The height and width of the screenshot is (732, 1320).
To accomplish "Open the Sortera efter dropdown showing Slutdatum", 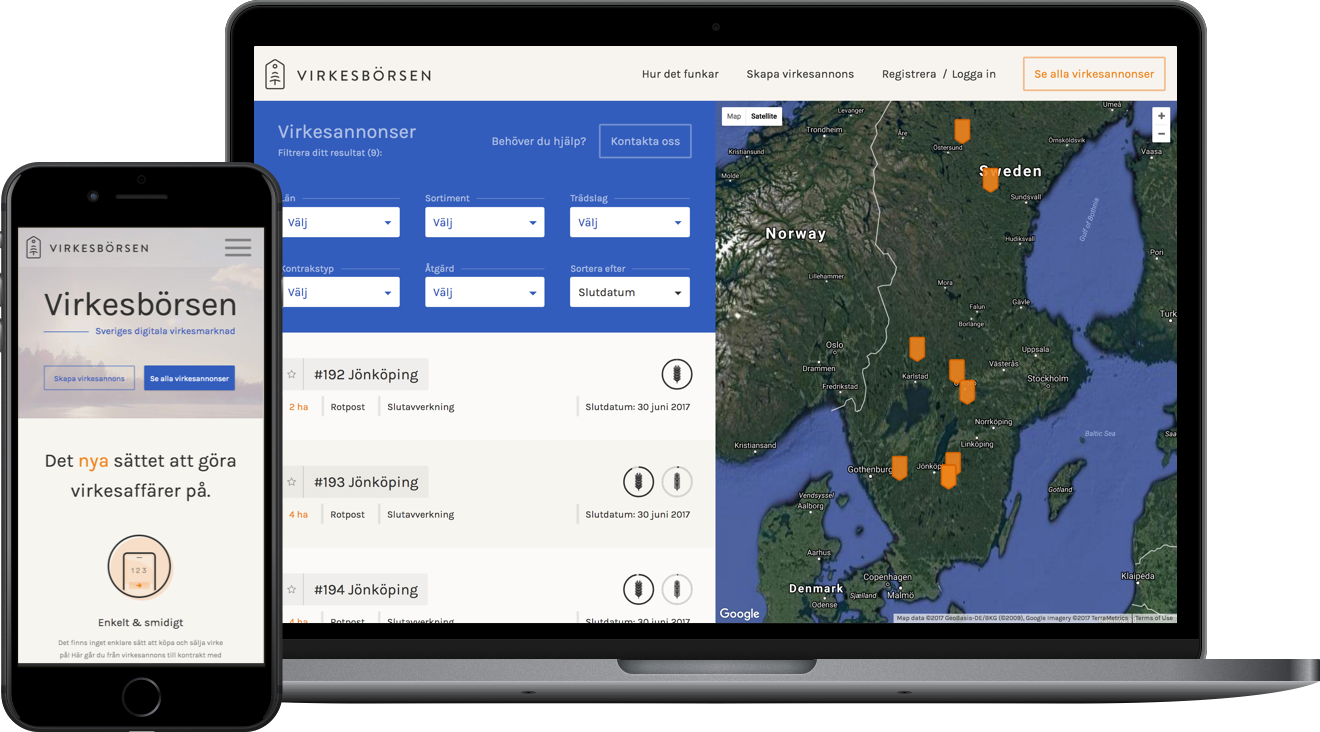I will (x=629, y=293).
